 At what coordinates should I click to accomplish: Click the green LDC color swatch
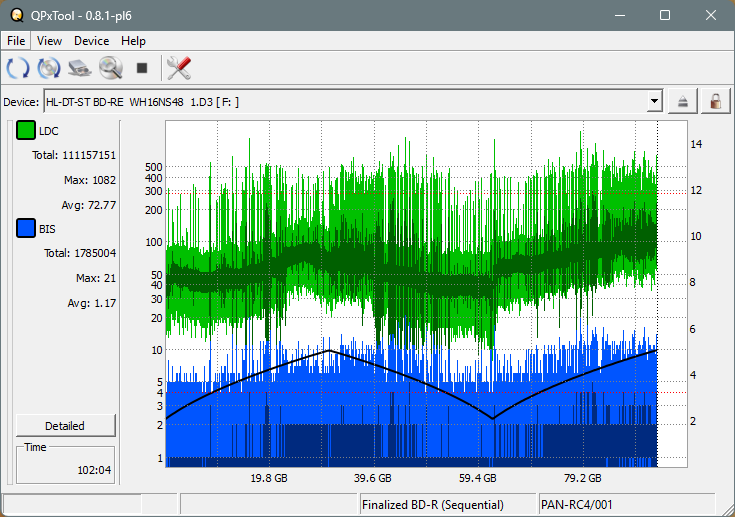click(x=26, y=130)
